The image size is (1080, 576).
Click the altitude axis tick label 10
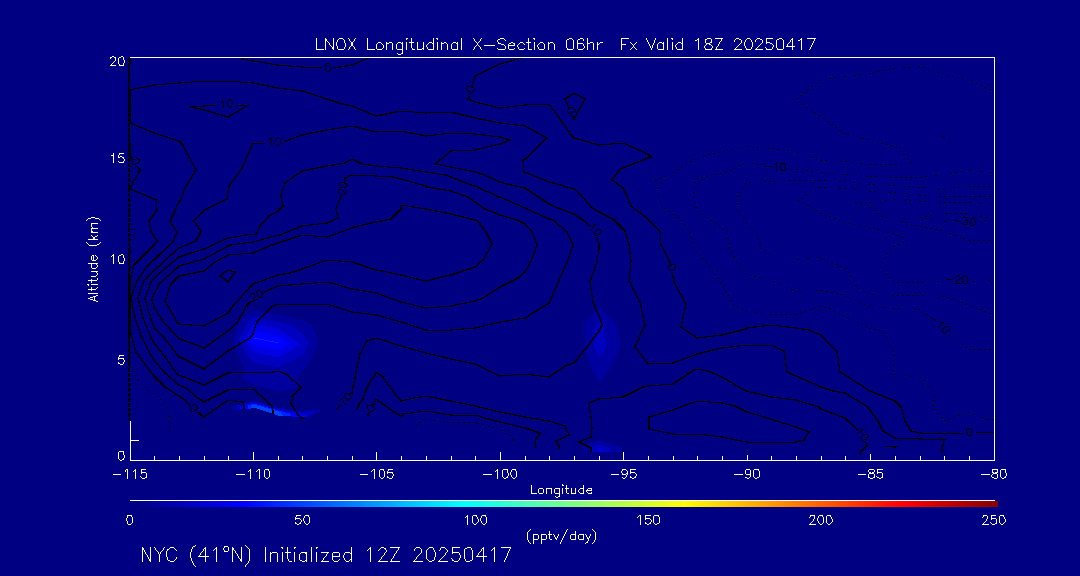point(117,260)
